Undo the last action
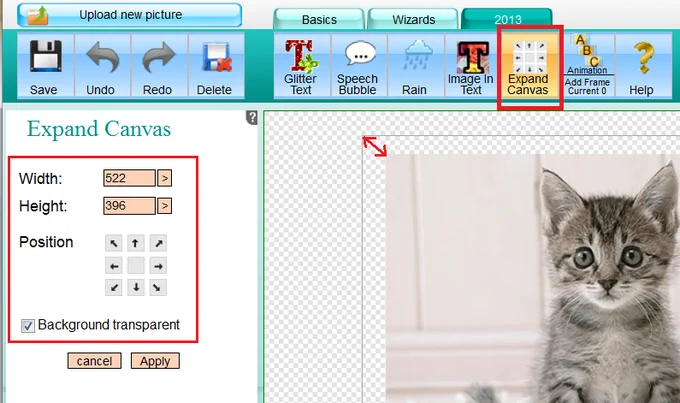The width and height of the screenshot is (680, 403). coord(102,66)
